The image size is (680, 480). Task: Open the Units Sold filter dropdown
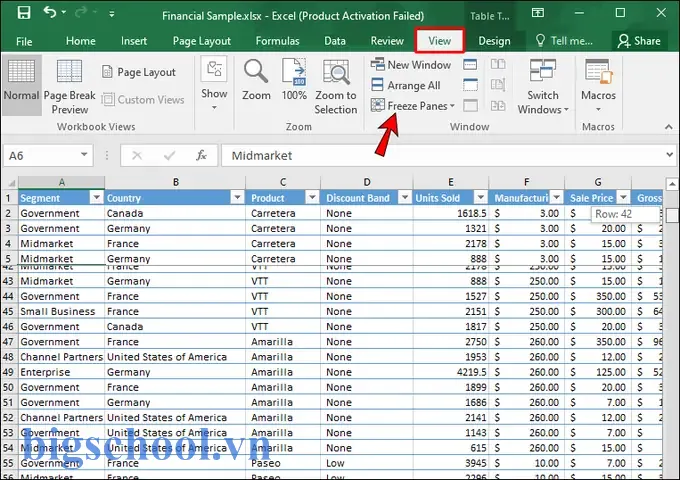(481, 198)
